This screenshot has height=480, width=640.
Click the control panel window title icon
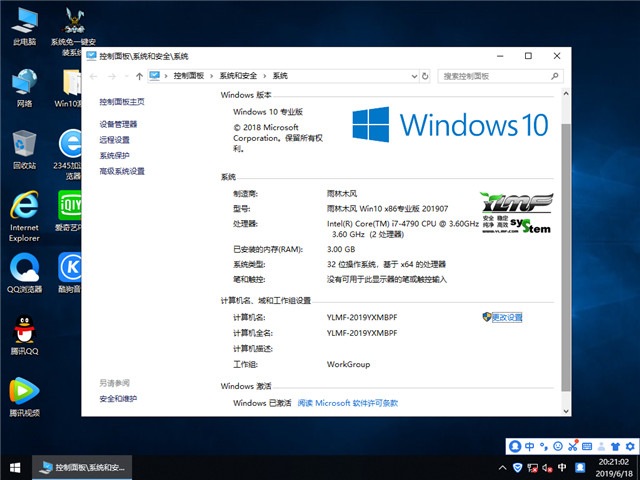click(x=91, y=56)
